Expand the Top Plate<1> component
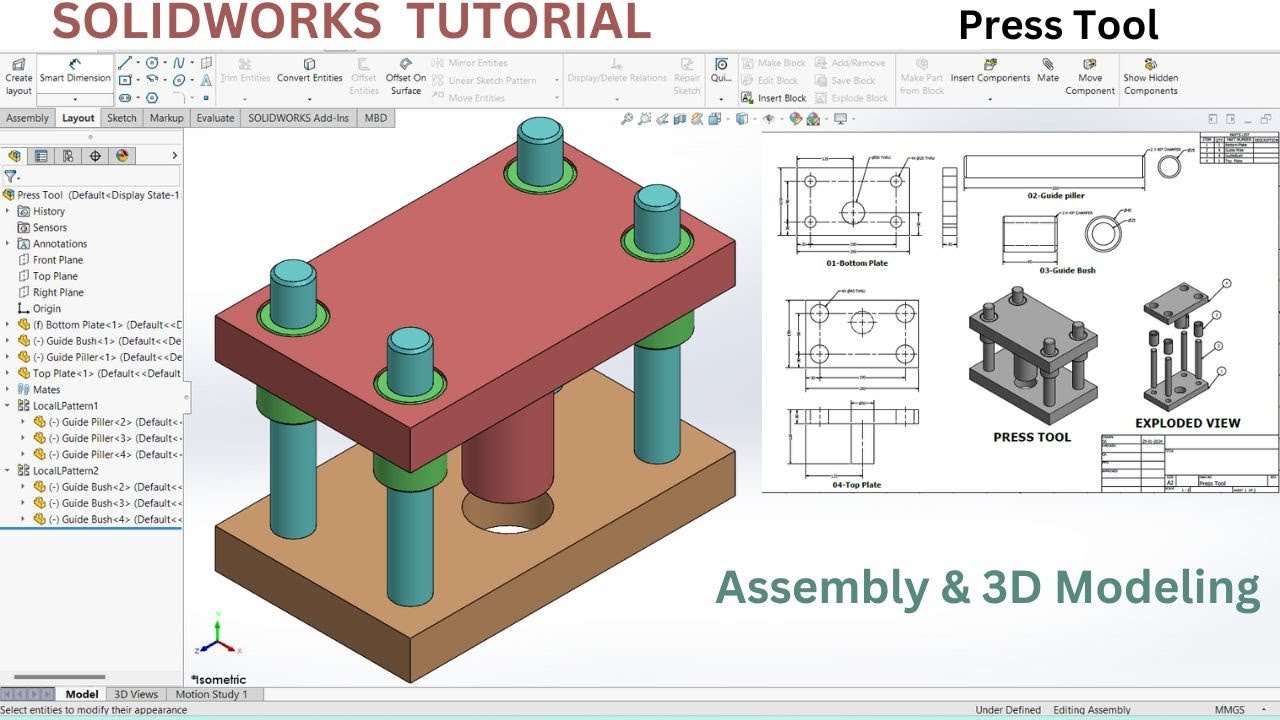 (9, 373)
